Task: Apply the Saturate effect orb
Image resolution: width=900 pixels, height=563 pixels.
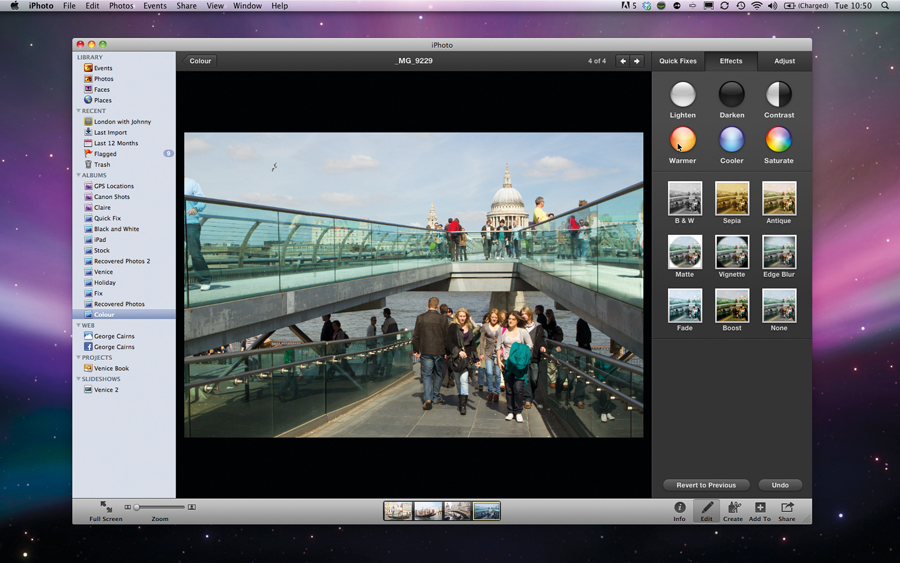Action: [779, 140]
